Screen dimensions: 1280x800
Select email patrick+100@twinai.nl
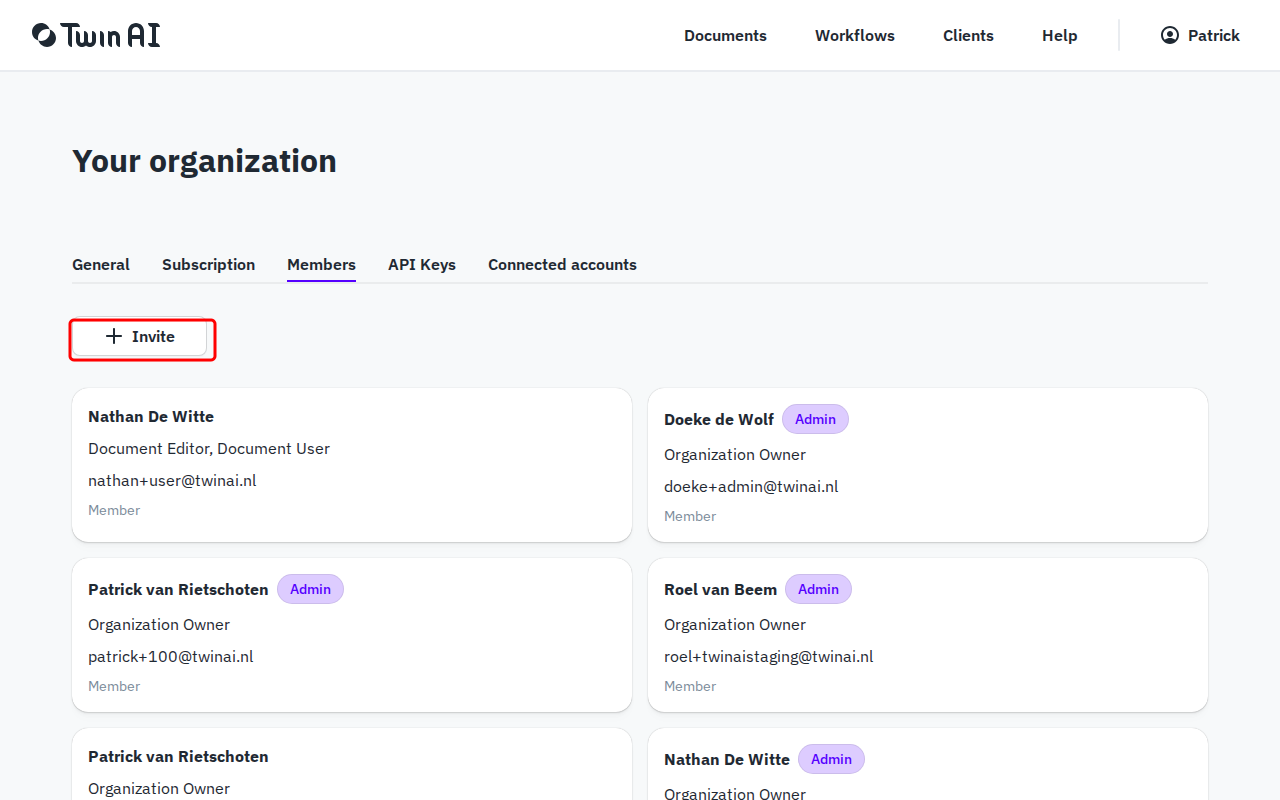pos(170,656)
